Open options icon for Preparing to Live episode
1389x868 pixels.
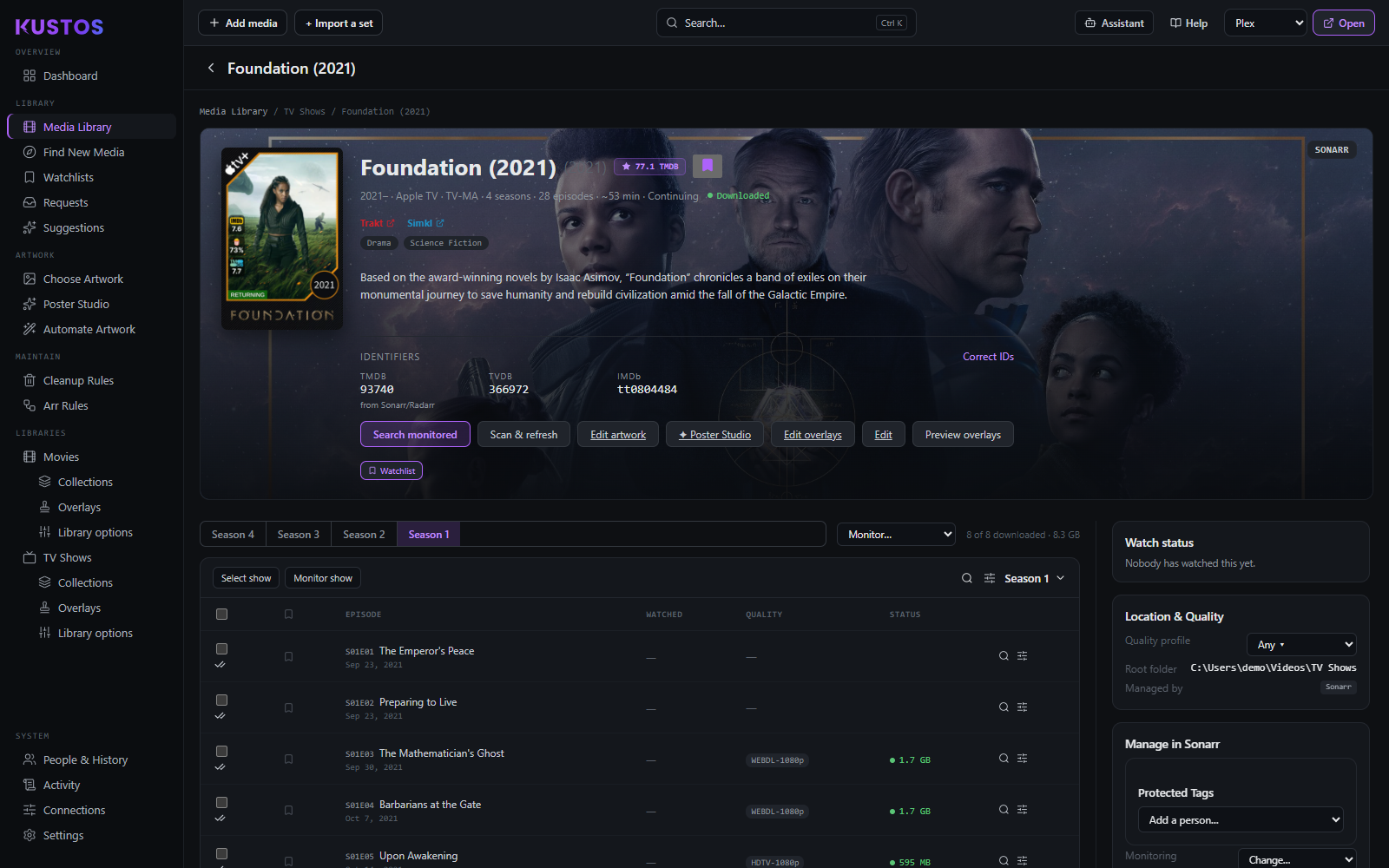[x=1023, y=707]
